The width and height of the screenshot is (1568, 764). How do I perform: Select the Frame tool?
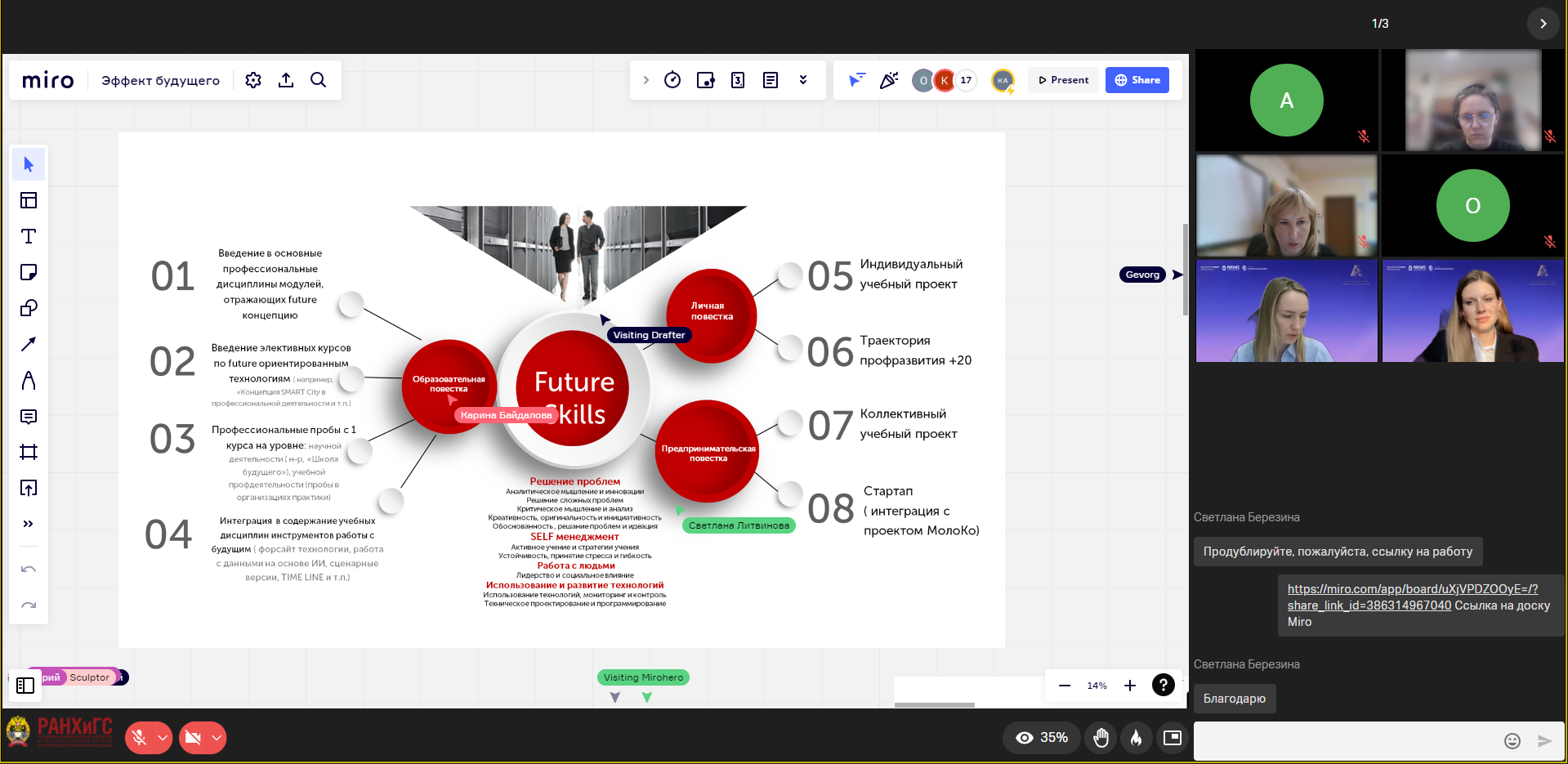click(x=29, y=452)
